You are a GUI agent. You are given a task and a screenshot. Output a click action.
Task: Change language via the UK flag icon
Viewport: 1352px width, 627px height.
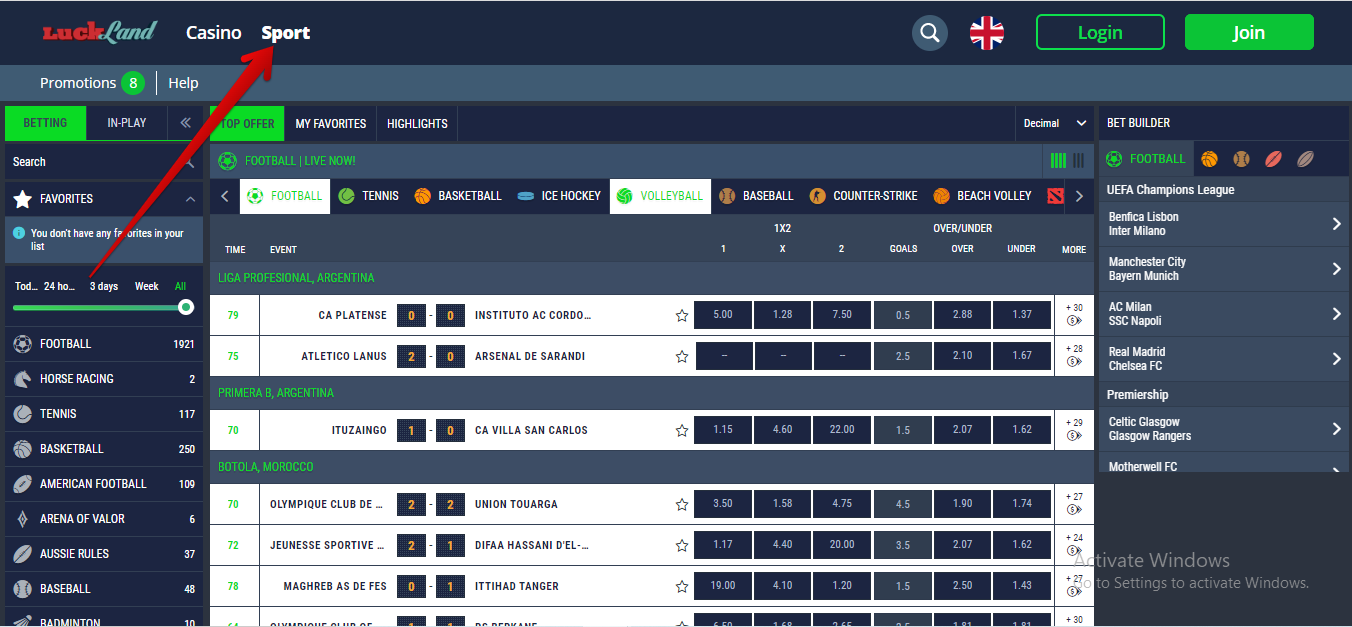[x=987, y=33]
